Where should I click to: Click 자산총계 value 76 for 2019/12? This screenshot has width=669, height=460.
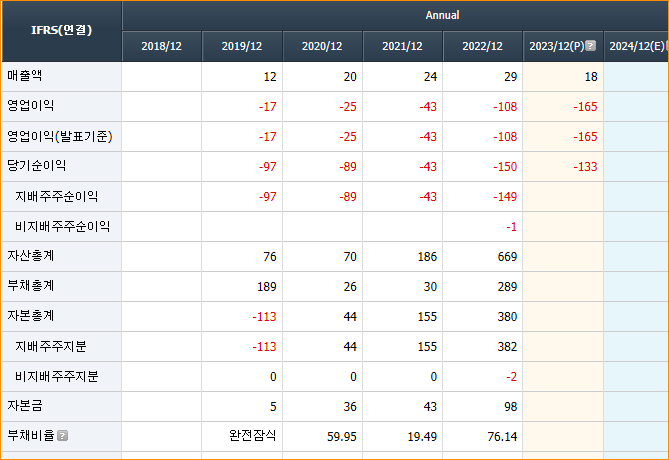[x=270, y=257]
